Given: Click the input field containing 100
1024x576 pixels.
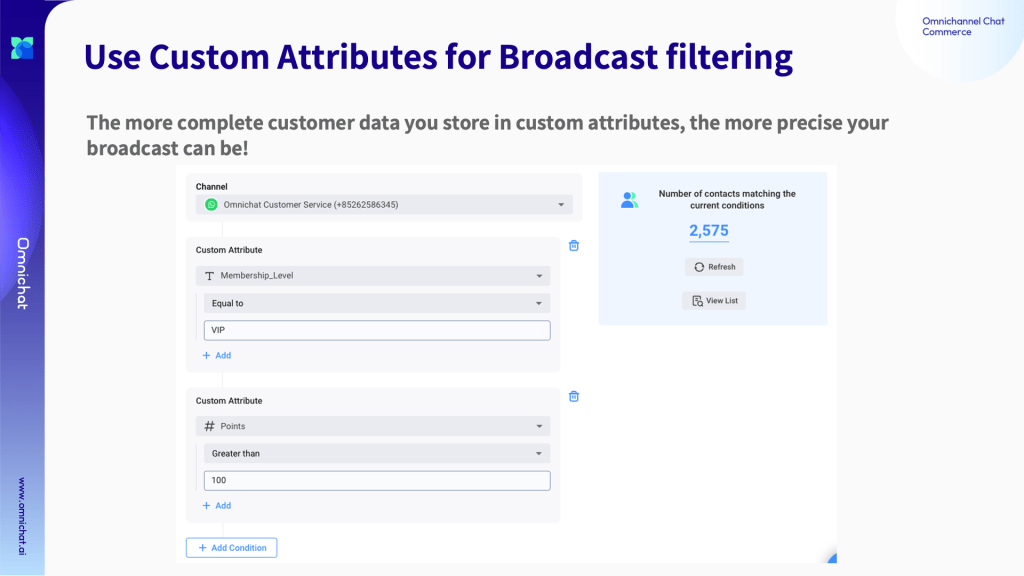Looking at the screenshot, I should (x=376, y=480).
